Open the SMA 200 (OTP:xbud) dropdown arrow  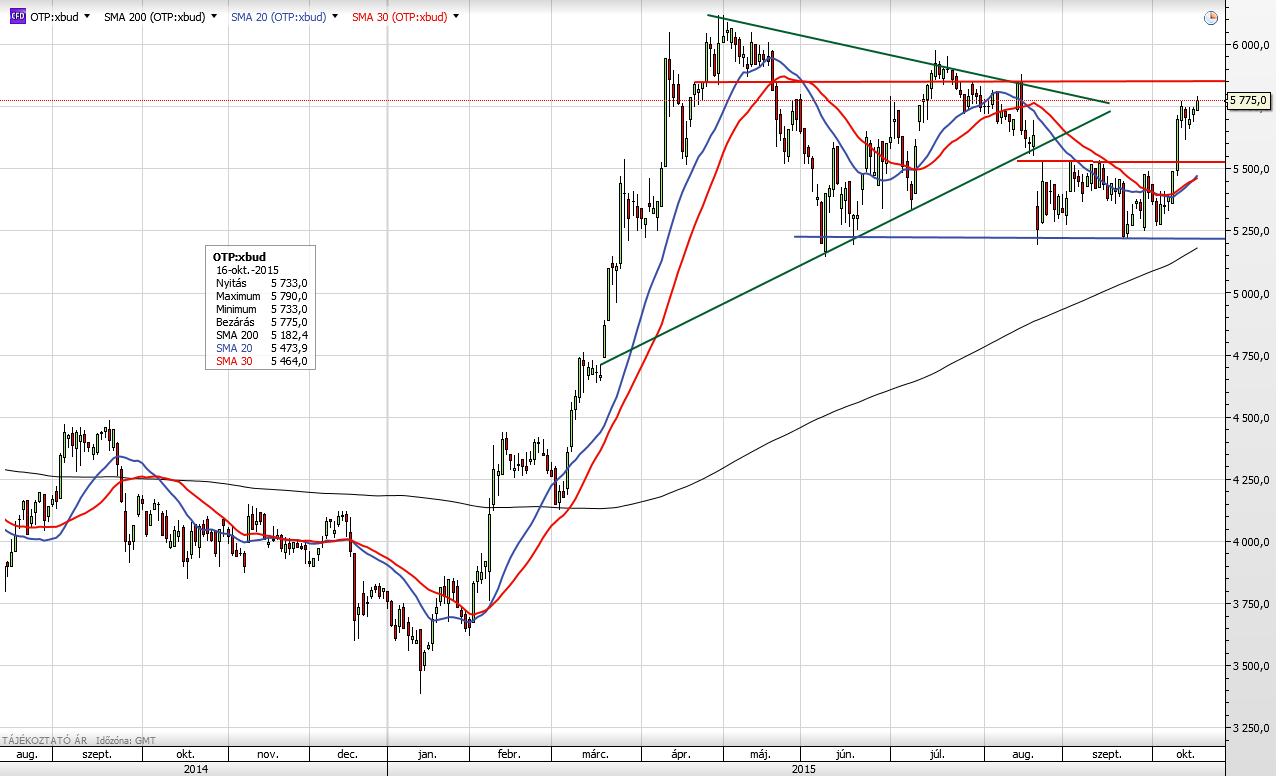[x=214, y=17]
